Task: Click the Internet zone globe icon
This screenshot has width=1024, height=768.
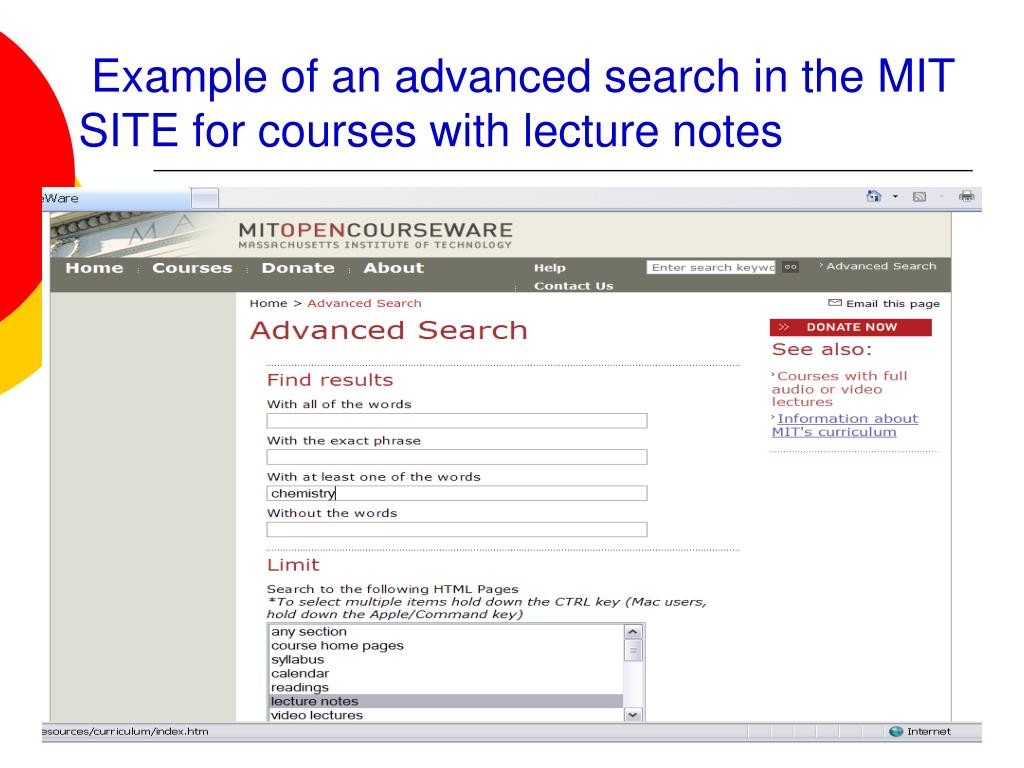Action: tap(896, 731)
